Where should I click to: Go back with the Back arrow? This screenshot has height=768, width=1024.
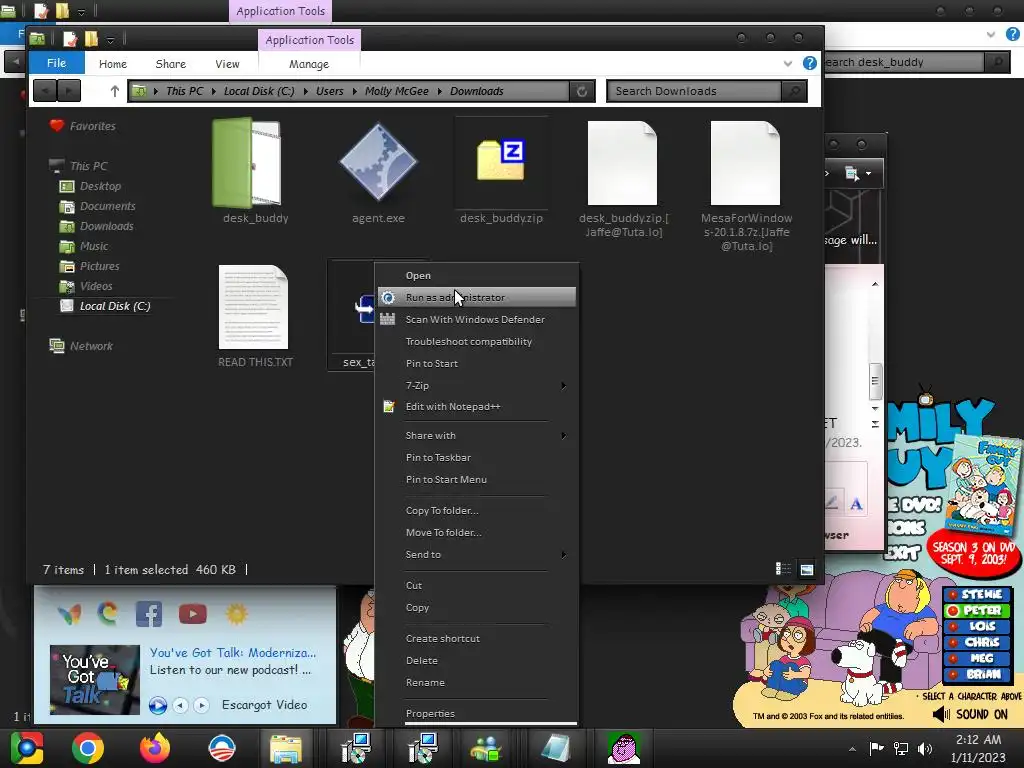point(44,91)
